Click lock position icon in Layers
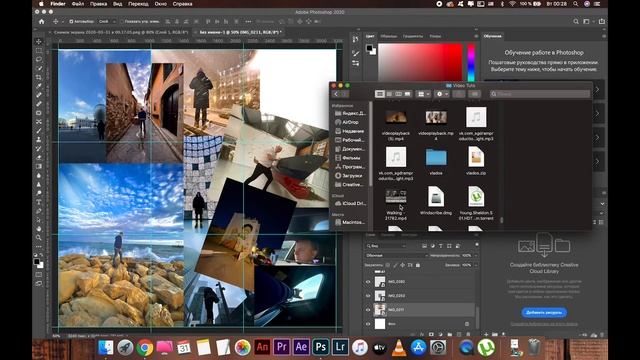 (x=402, y=265)
